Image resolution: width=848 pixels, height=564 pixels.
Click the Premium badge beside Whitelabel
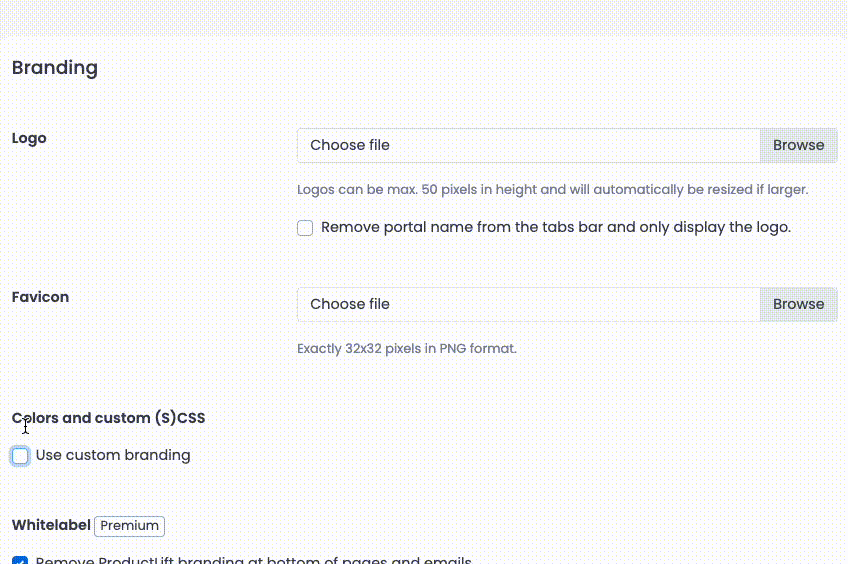129,525
